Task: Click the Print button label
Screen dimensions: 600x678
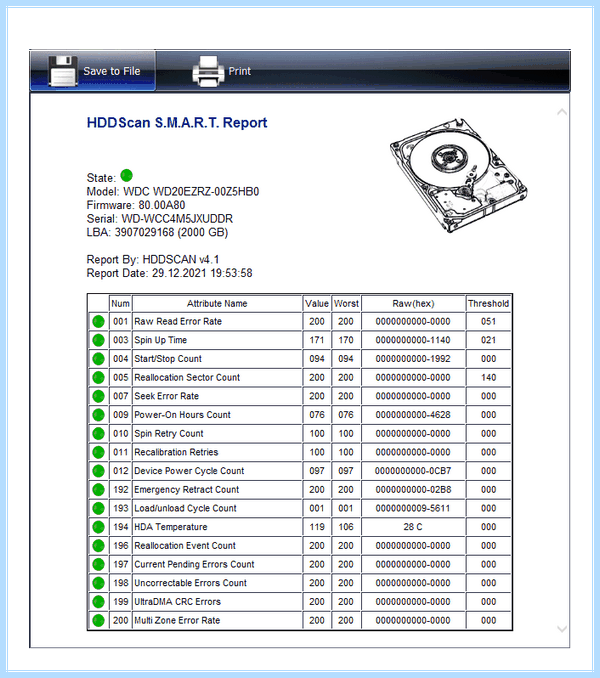Action: (239, 71)
